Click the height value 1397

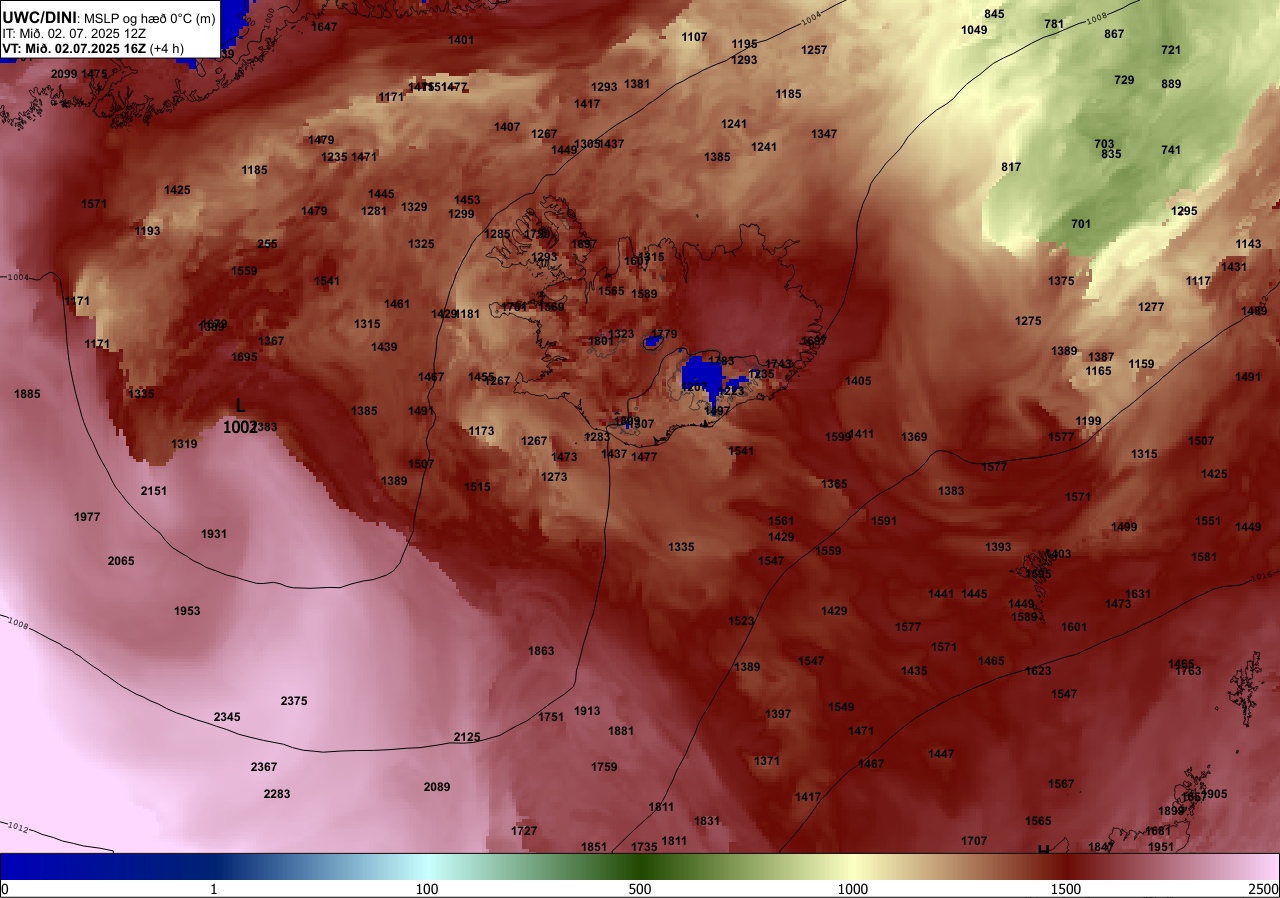(x=778, y=714)
